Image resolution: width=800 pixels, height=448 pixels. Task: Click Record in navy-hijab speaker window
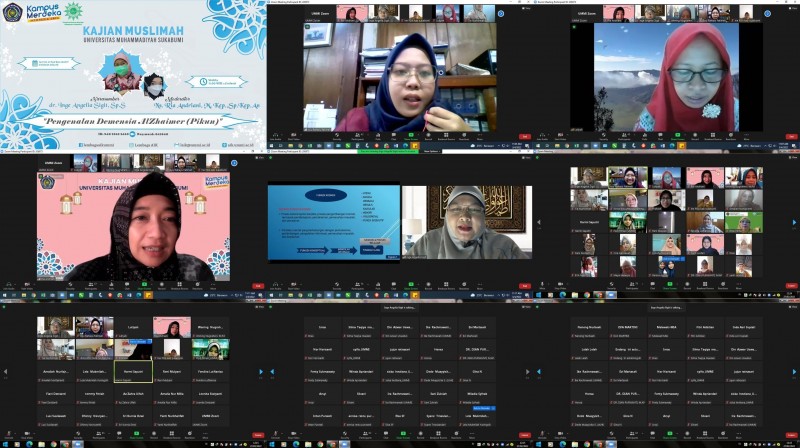[429, 137]
